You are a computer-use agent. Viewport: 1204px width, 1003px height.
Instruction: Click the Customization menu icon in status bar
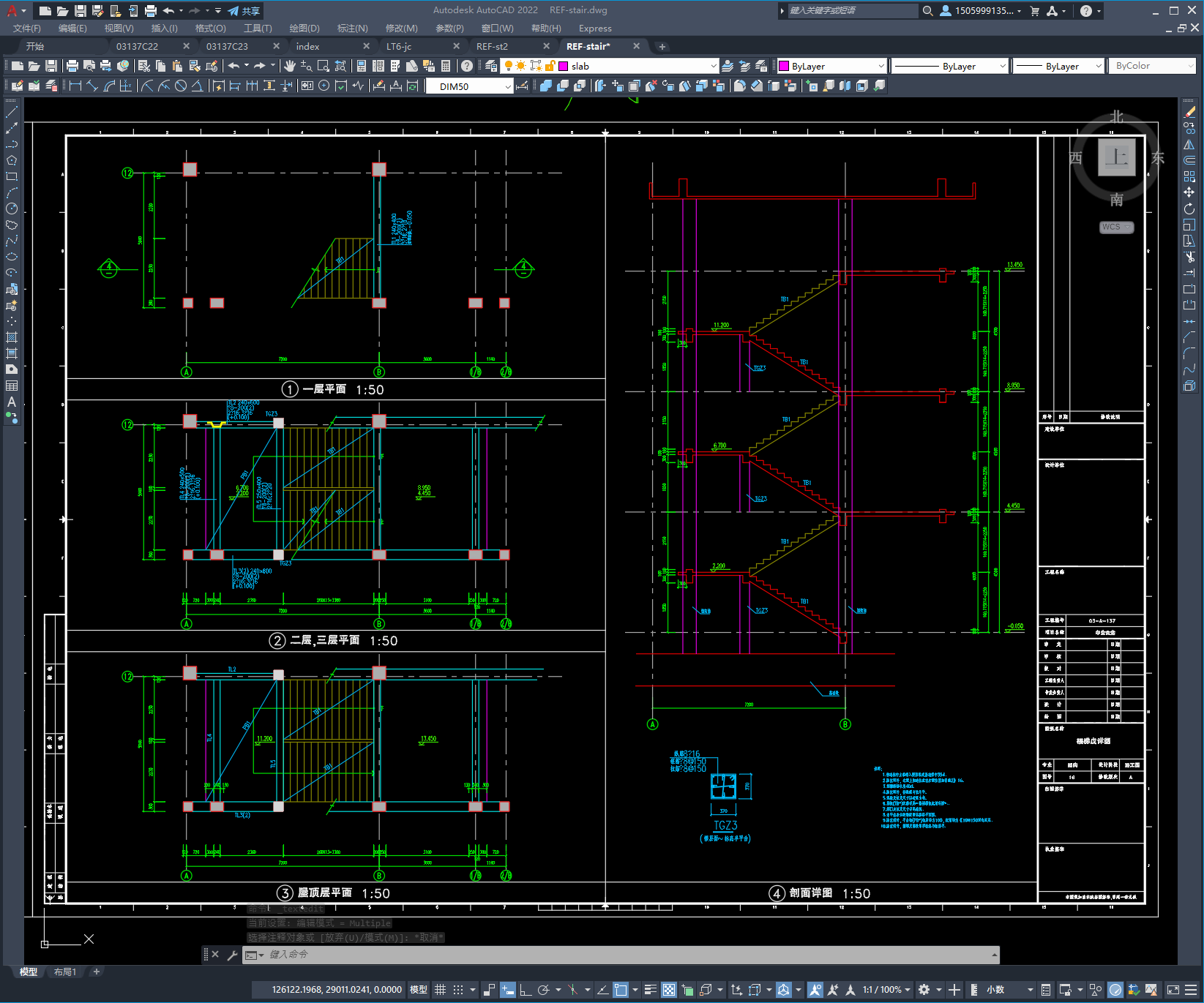1192,990
